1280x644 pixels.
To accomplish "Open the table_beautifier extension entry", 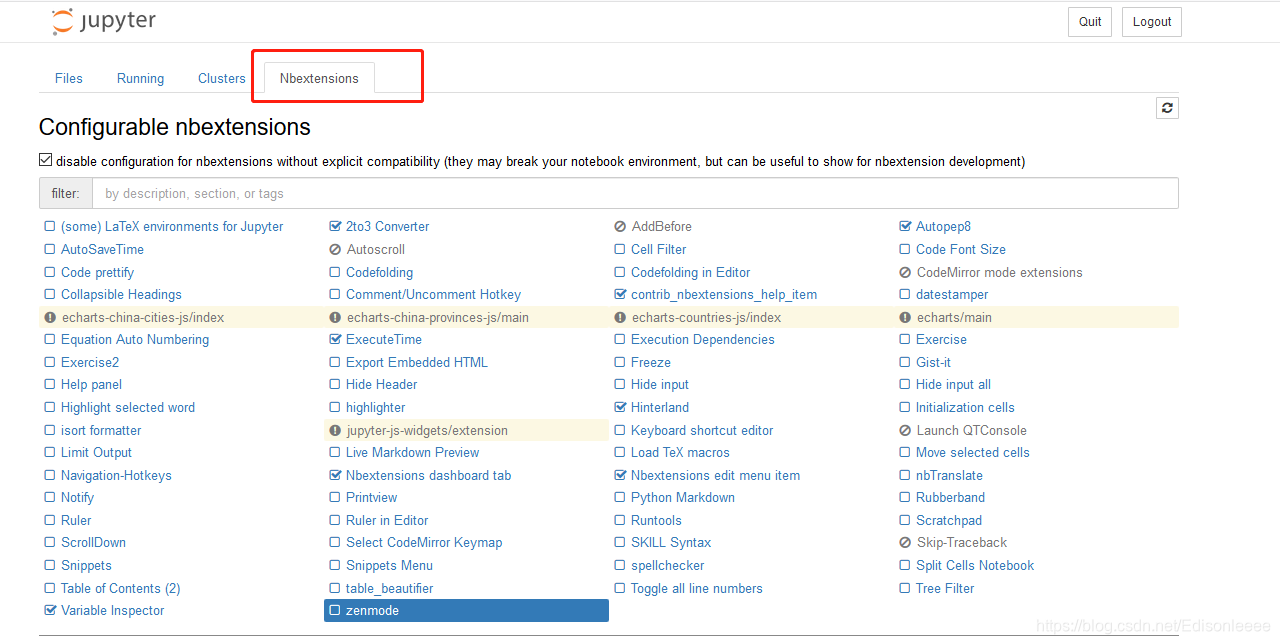I will (x=390, y=589).
